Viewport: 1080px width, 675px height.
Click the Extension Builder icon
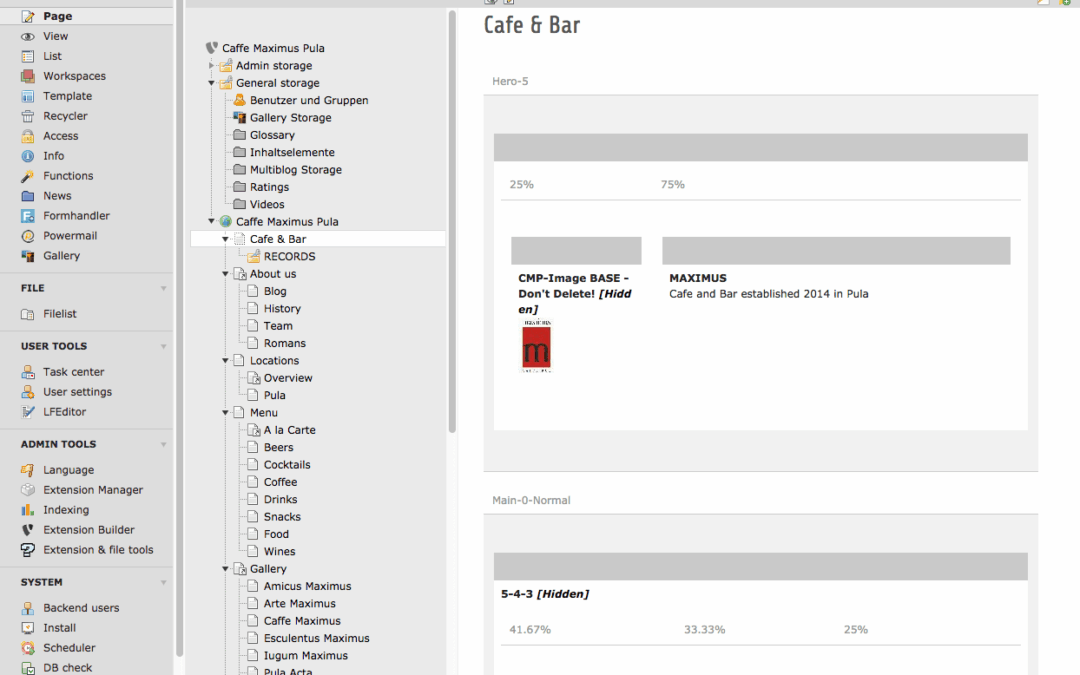(28, 530)
